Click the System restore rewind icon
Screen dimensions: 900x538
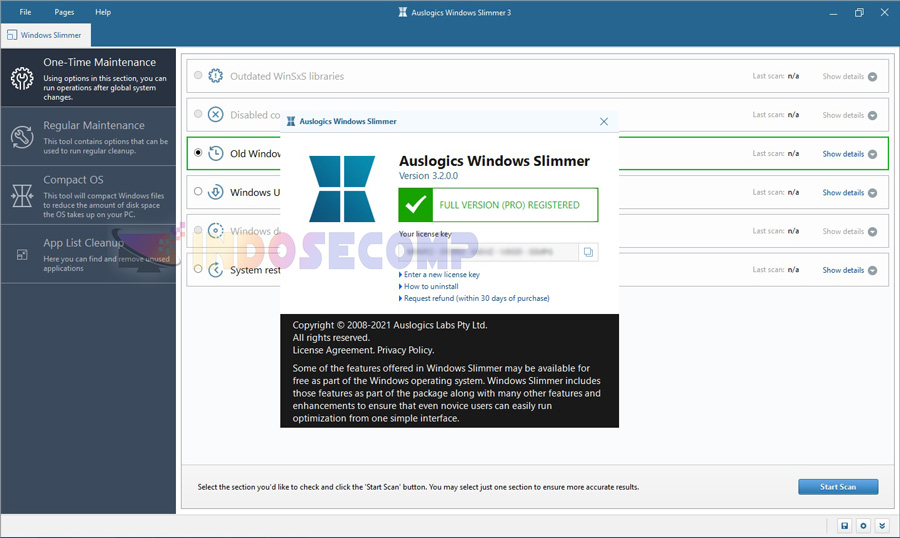click(215, 269)
